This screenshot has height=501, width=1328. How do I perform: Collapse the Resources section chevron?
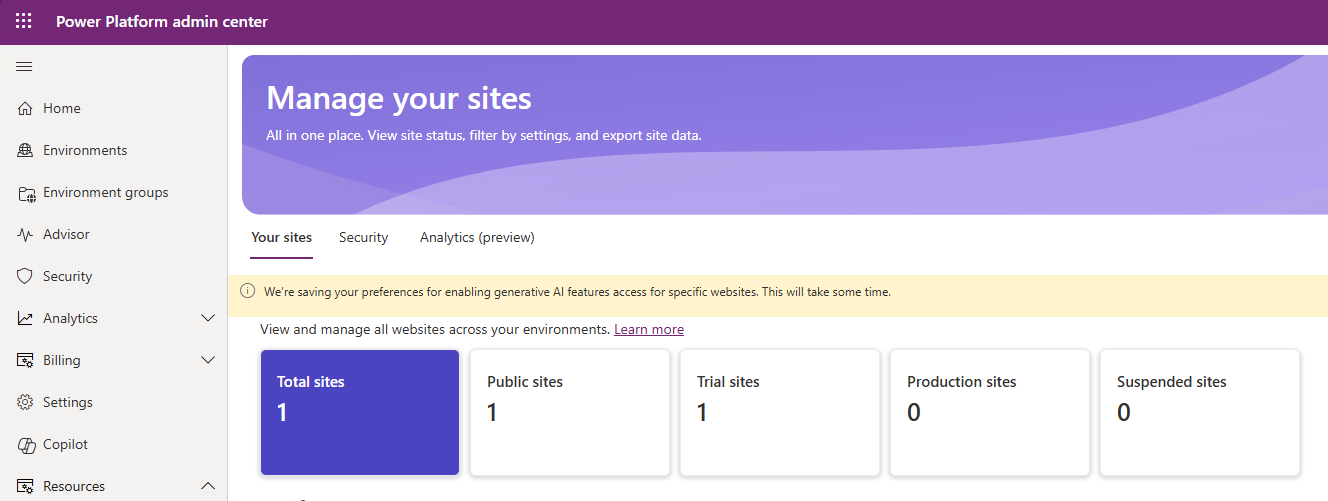208,487
